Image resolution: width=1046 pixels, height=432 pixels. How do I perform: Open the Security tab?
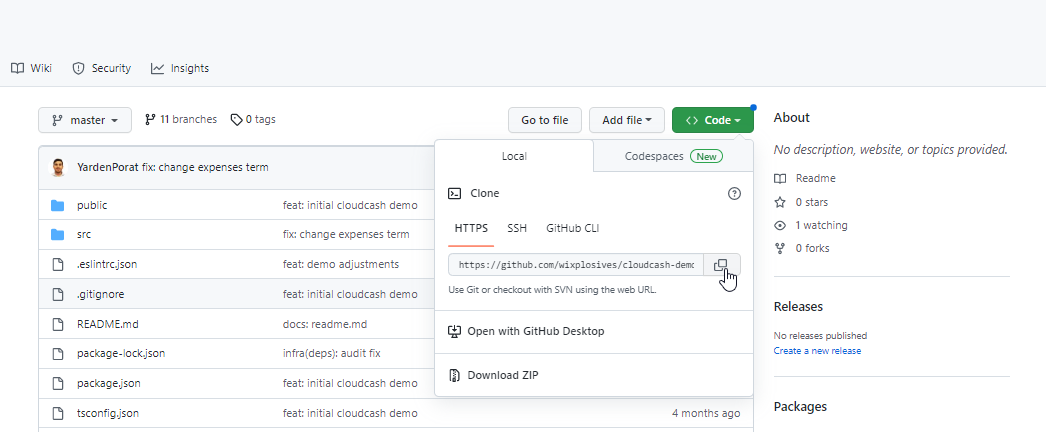click(101, 68)
